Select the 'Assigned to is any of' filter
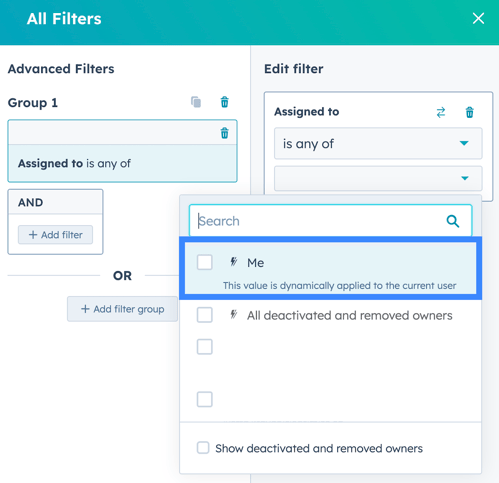 (122, 163)
